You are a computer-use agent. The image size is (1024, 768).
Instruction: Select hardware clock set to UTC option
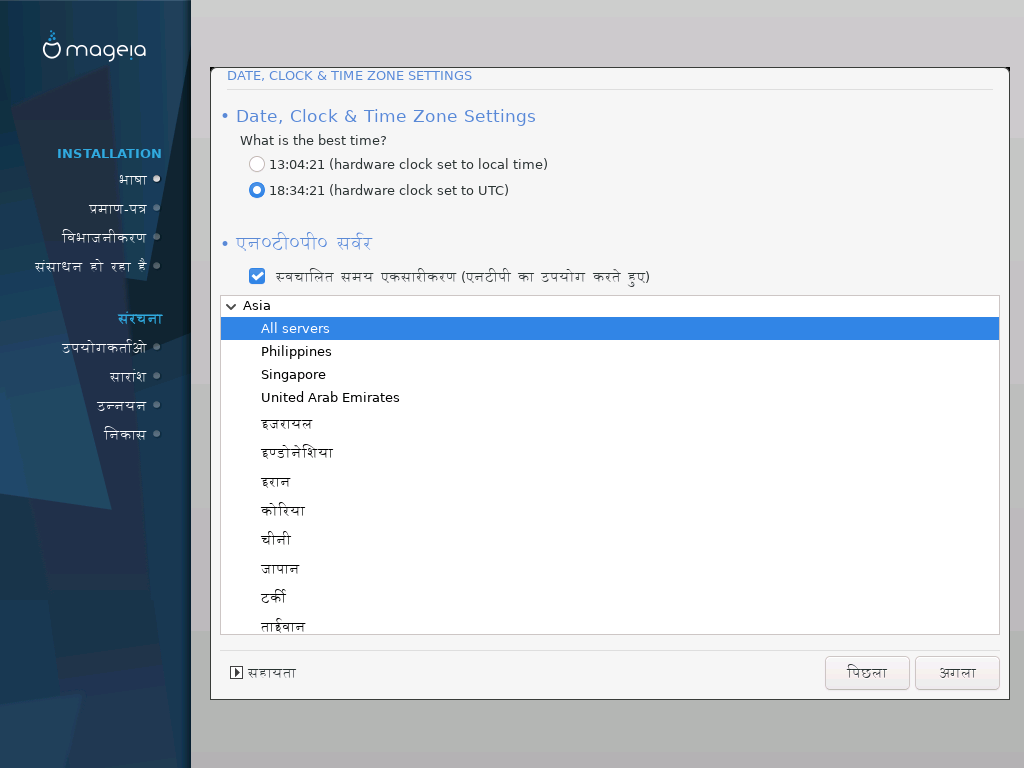(257, 190)
